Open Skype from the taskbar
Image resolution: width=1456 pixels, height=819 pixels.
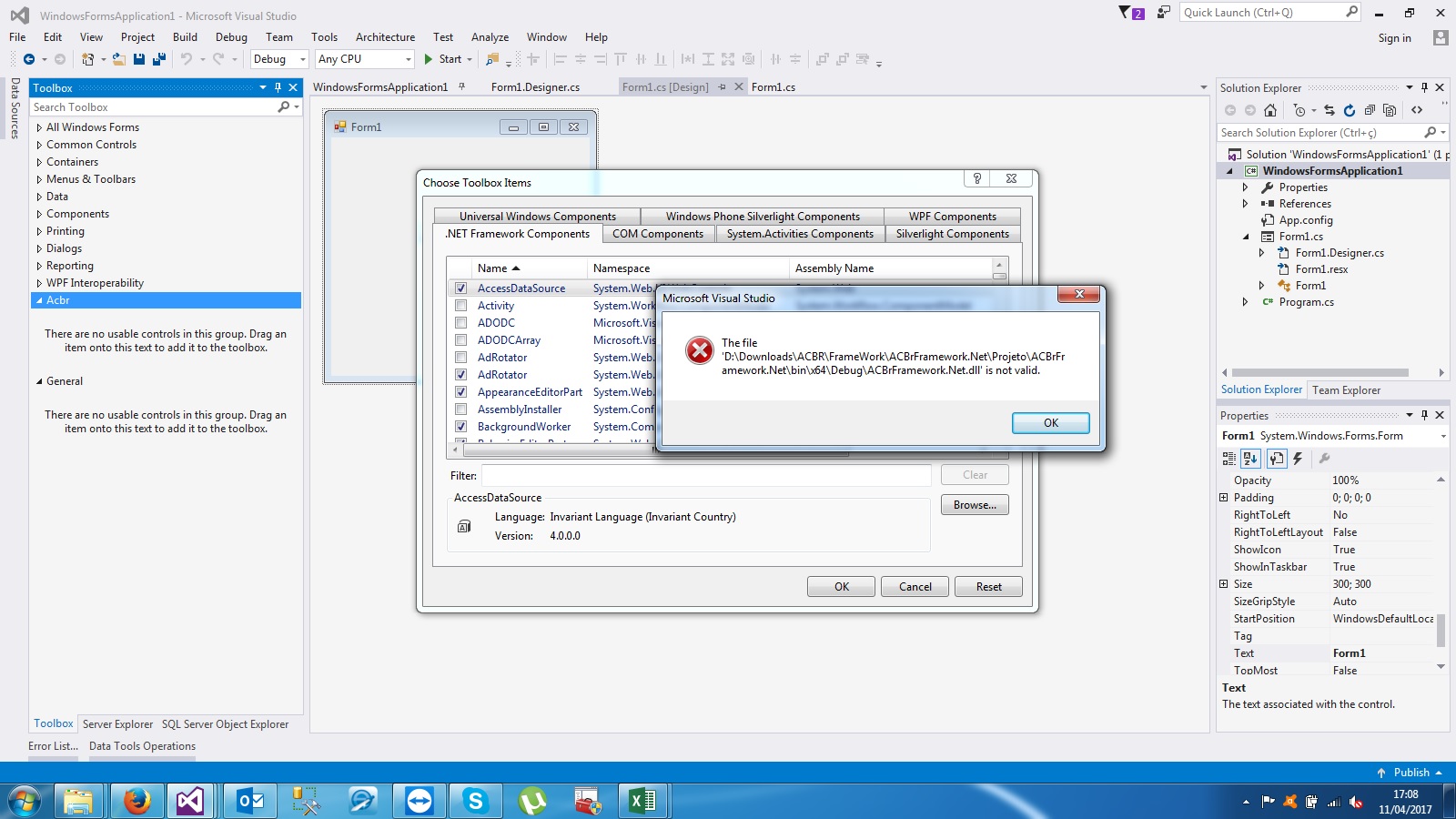point(475,801)
